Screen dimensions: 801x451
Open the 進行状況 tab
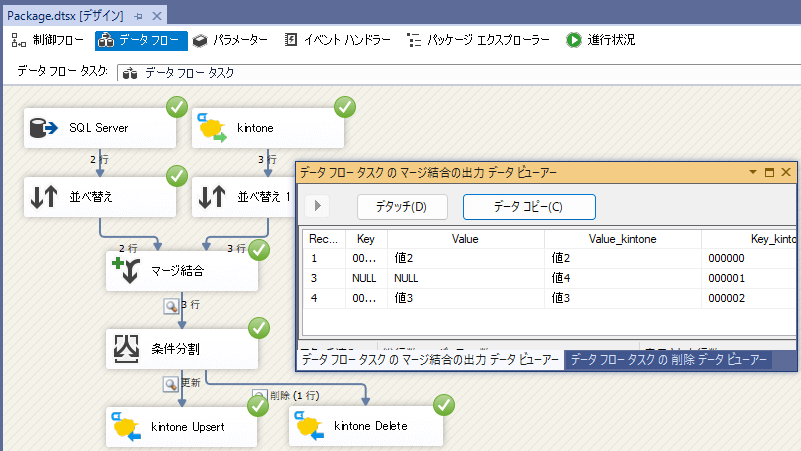point(601,40)
